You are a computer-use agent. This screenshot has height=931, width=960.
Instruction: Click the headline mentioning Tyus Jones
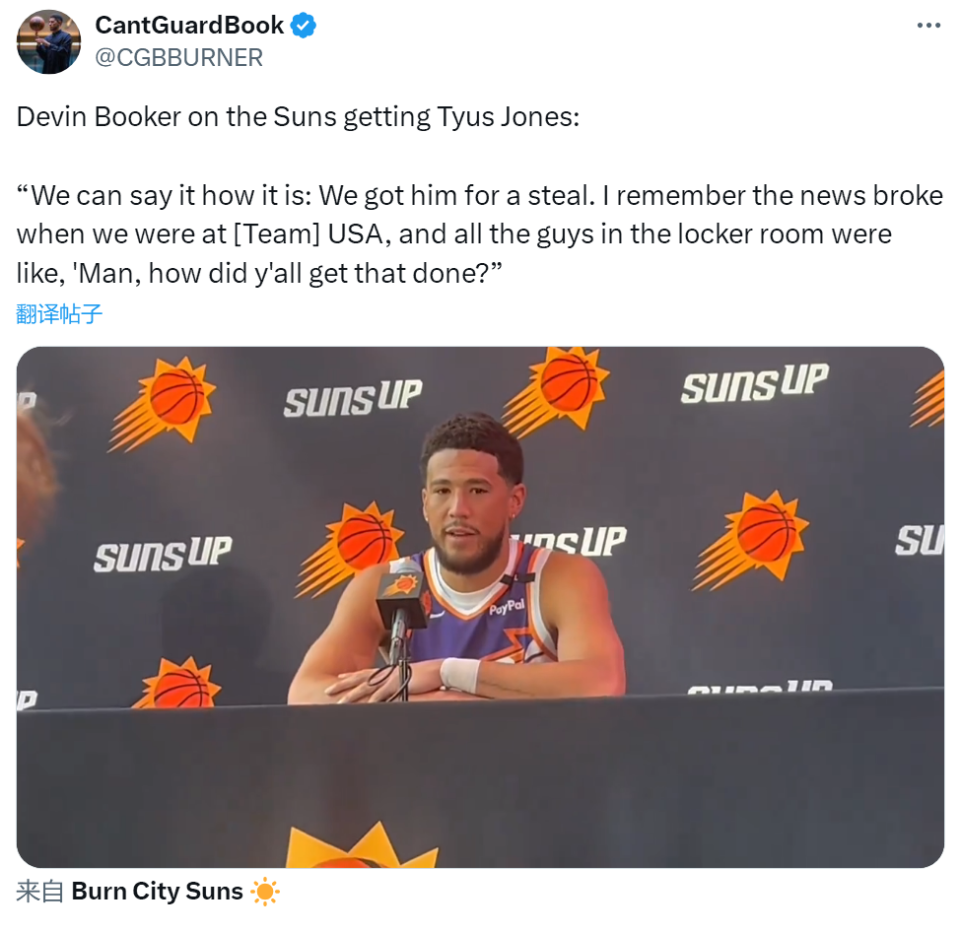[x=298, y=116]
